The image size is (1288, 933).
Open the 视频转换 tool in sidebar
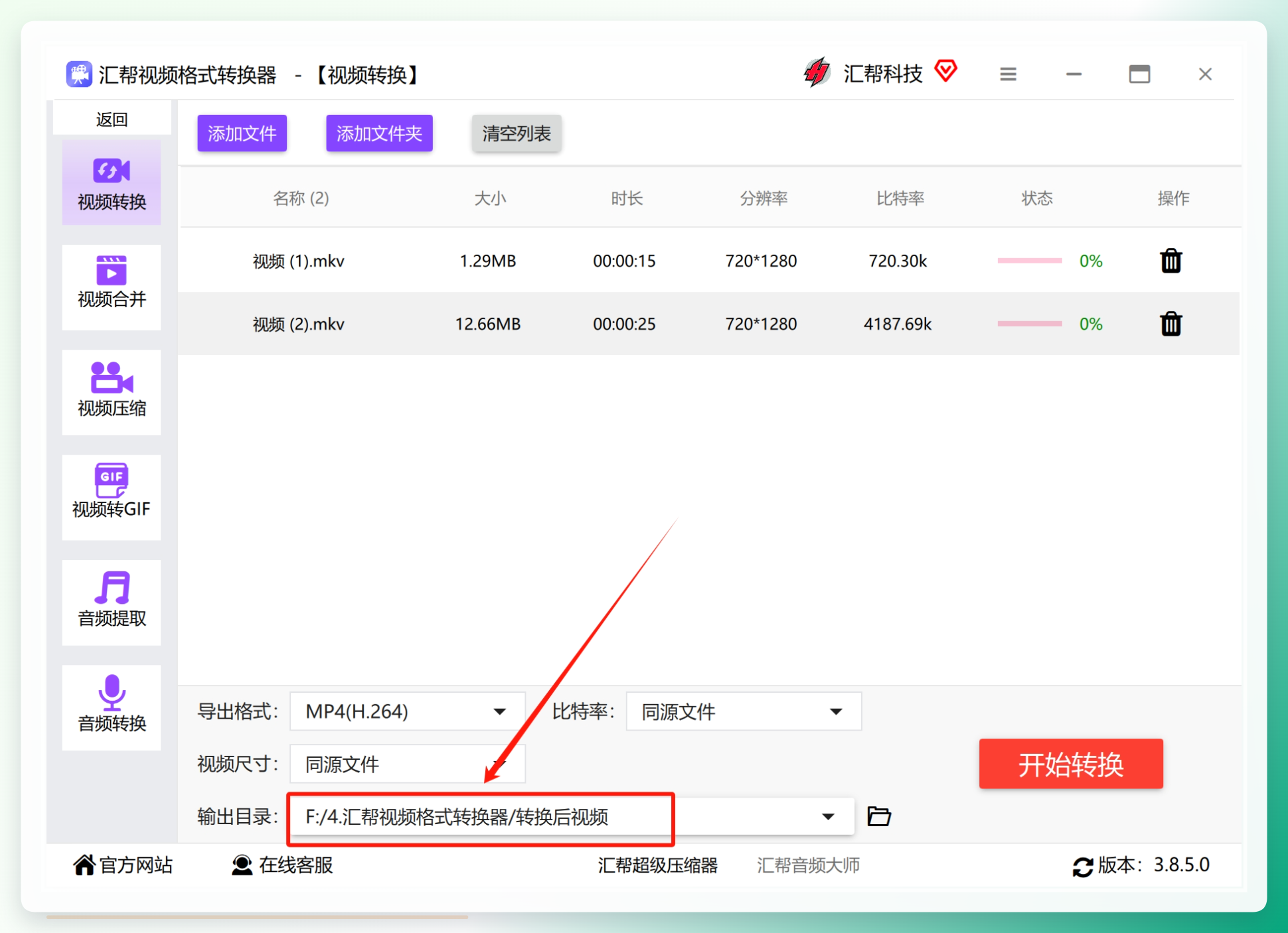coord(112,182)
